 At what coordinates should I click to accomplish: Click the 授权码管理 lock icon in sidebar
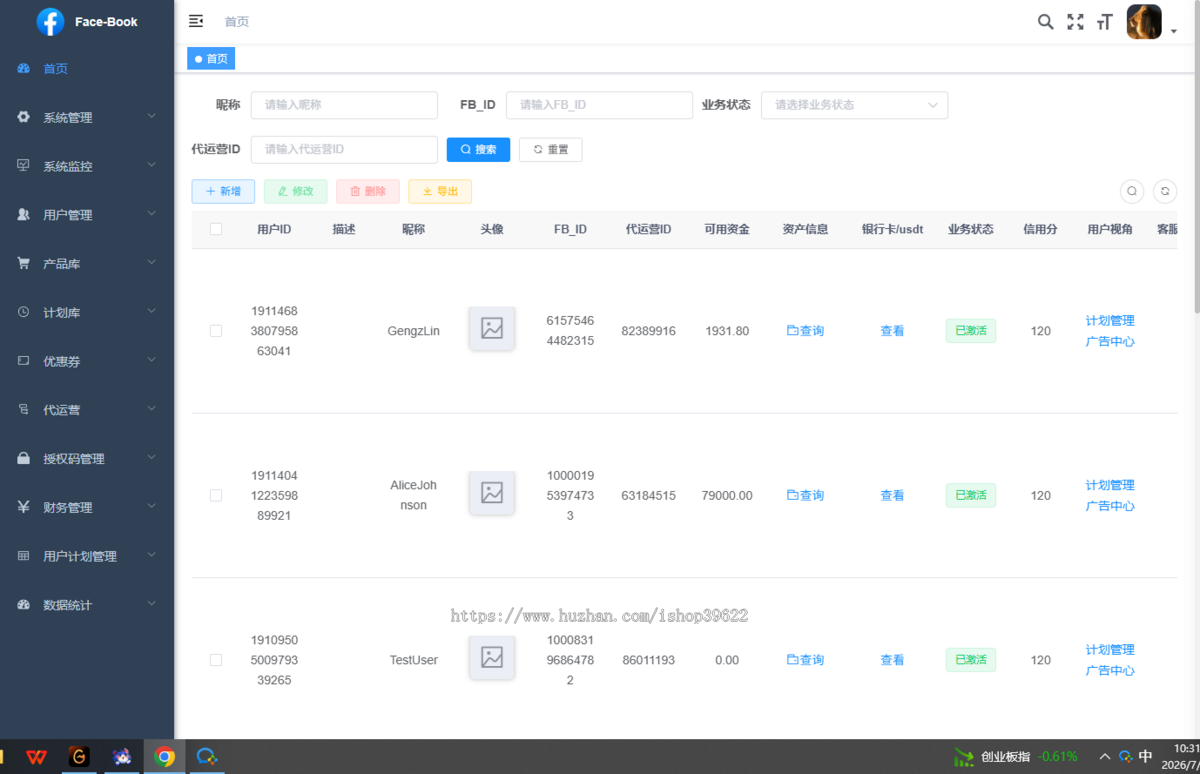click(x=23, y=459)
